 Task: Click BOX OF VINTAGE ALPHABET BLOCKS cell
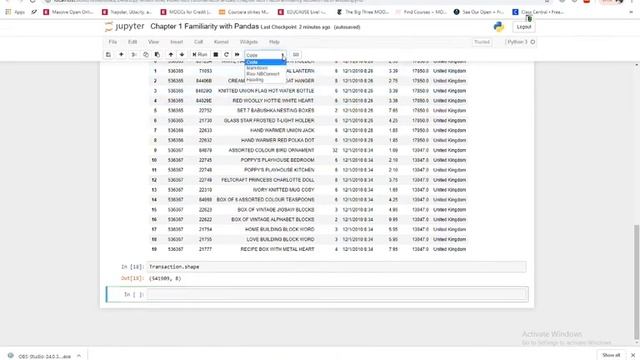pos(273,220)
